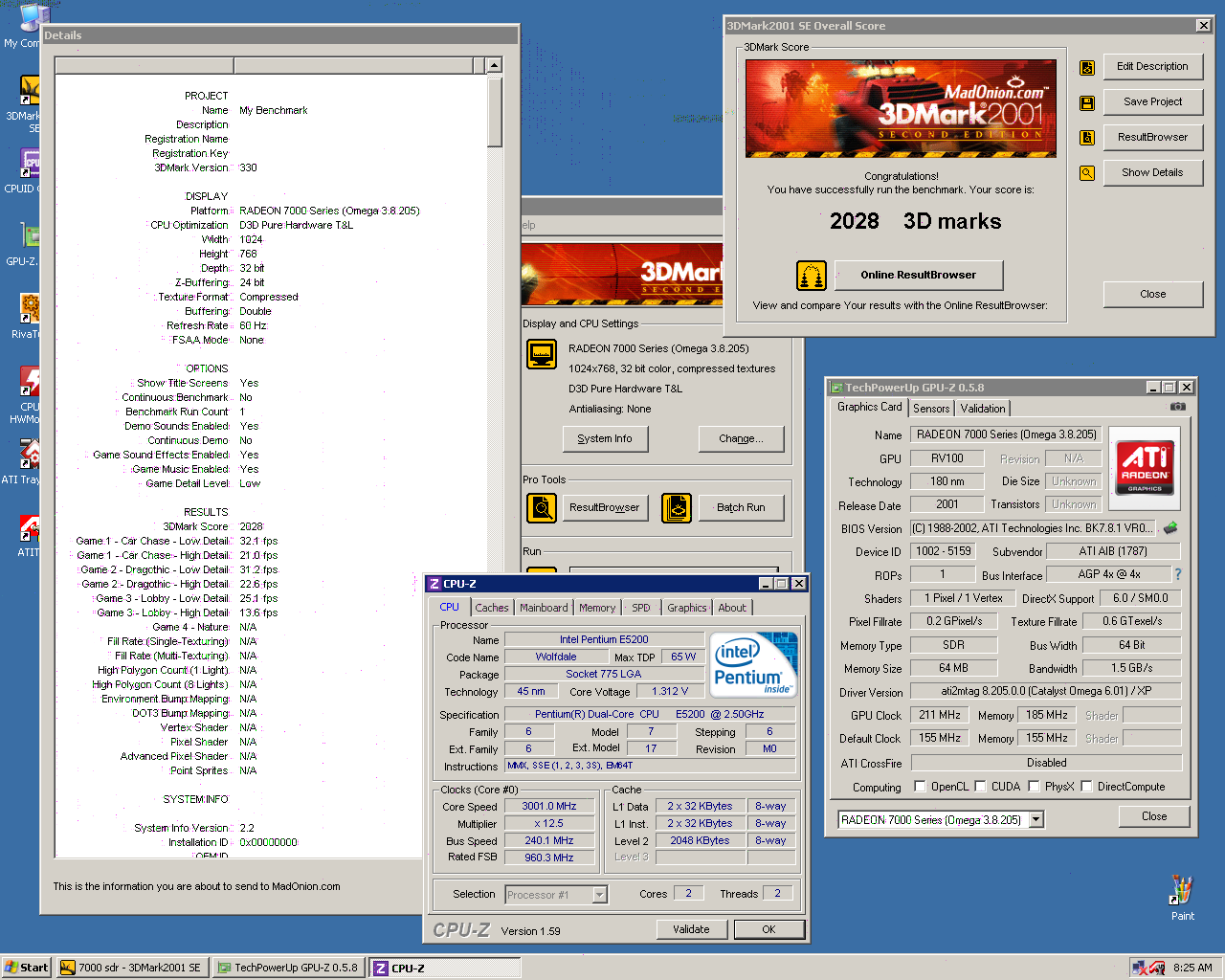Open the CPU-Z Processor #1 selection dropdown
This screenshot has height=980, width=1225.
[600, 895]
